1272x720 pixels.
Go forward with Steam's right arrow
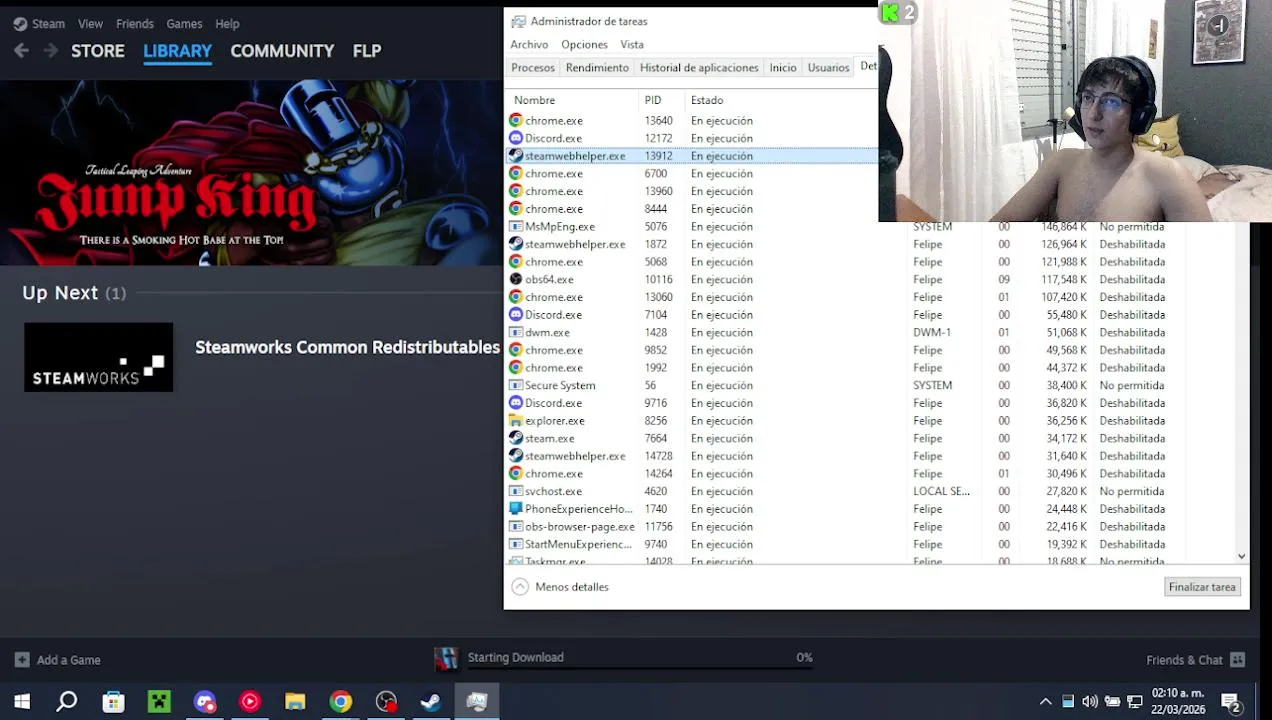[50, 50]
